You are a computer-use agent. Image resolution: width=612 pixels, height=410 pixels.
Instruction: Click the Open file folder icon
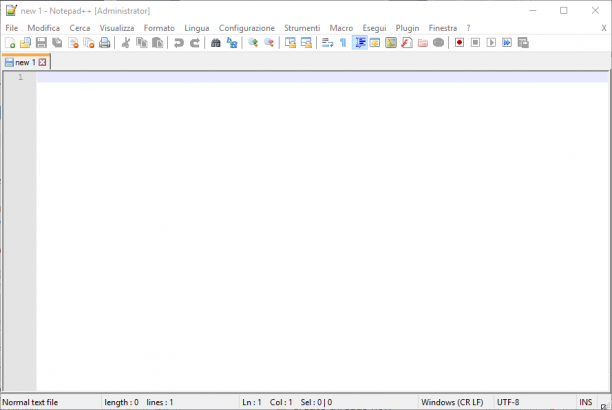click(x=25, y=43)
